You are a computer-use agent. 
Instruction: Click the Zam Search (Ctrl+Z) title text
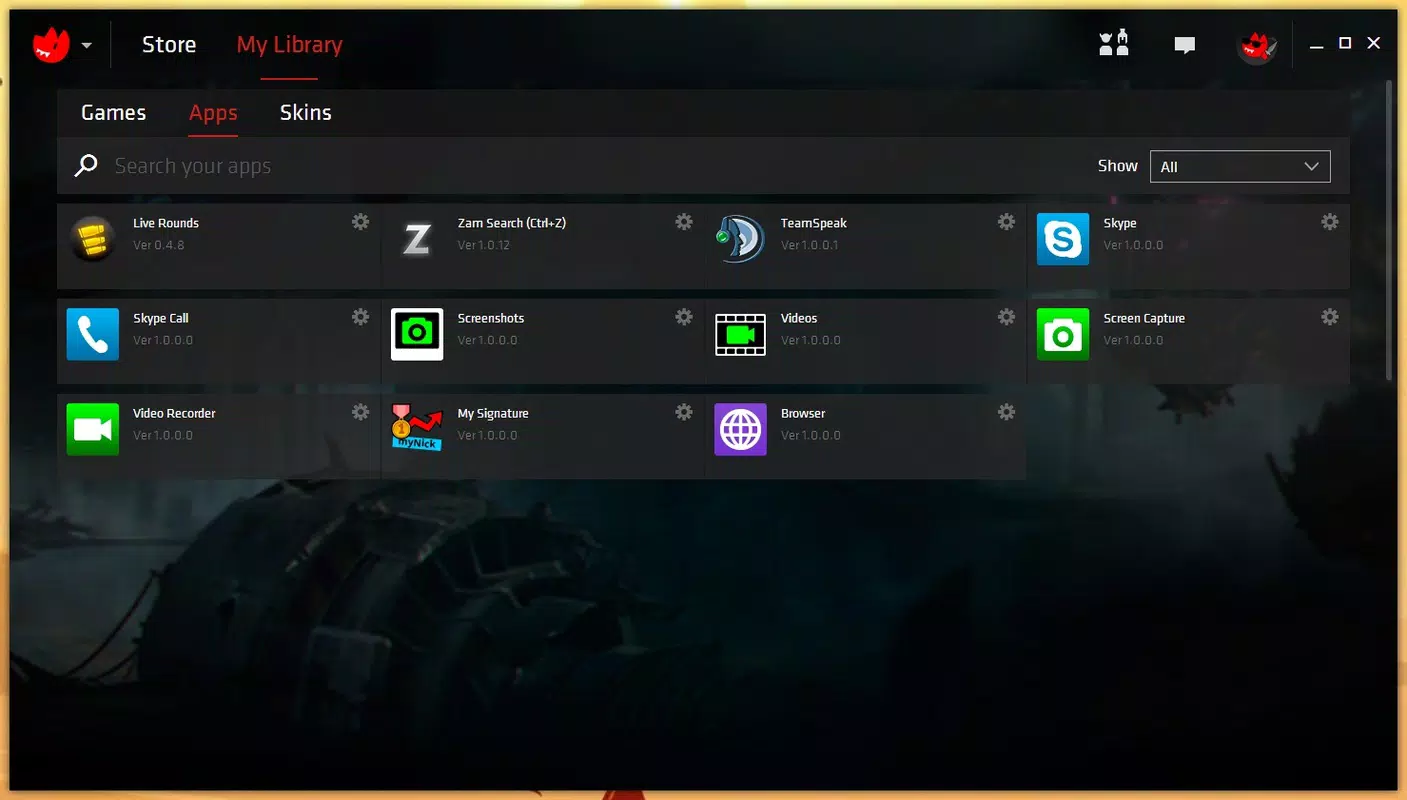click(512, 223)
